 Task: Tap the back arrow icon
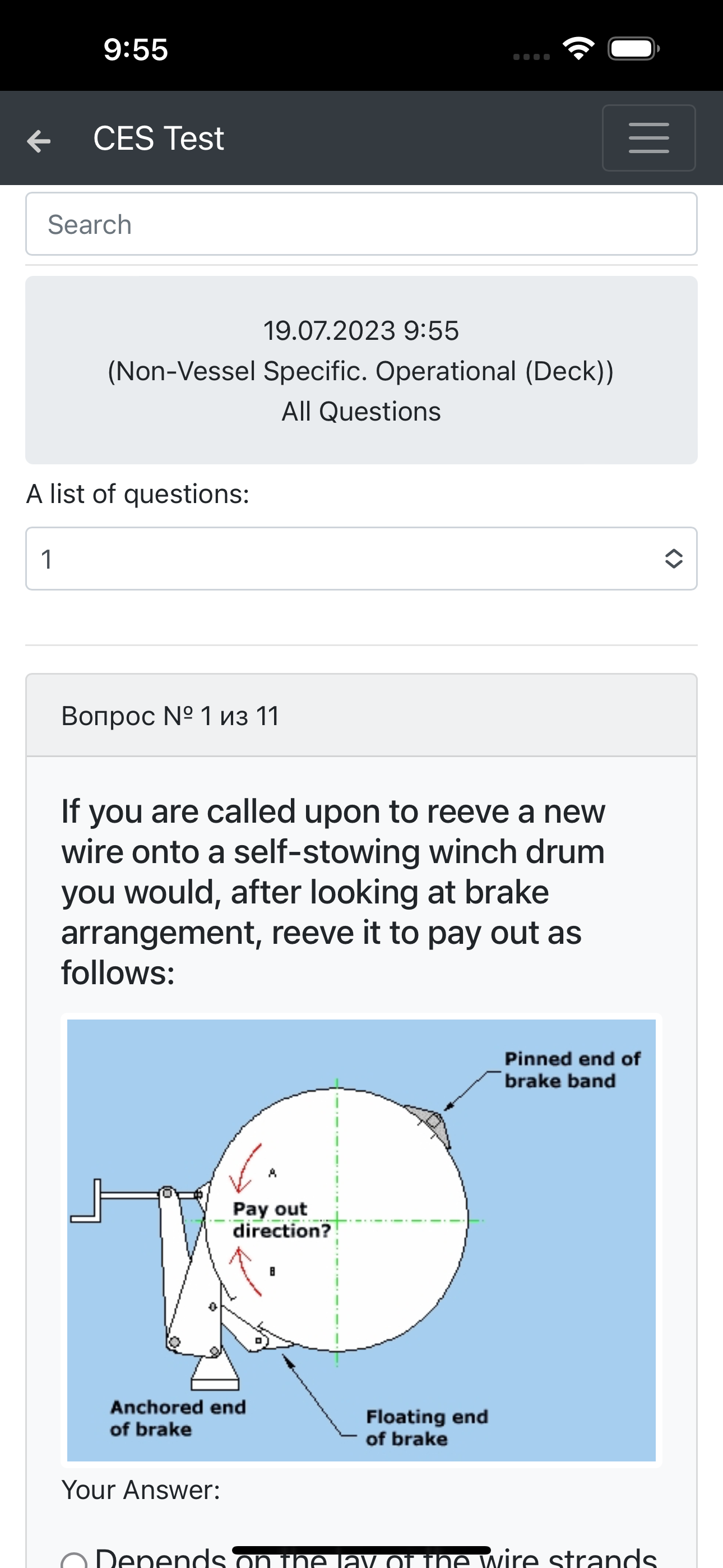(x=39, y=141)
